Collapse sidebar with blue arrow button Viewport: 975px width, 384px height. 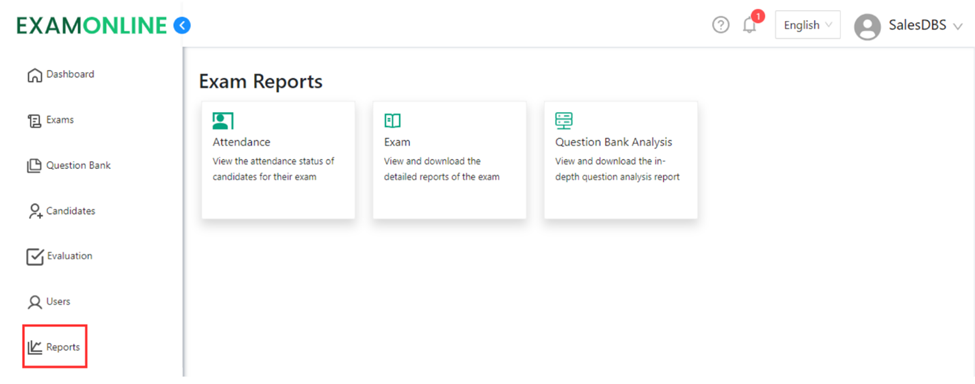coord(182,25)
